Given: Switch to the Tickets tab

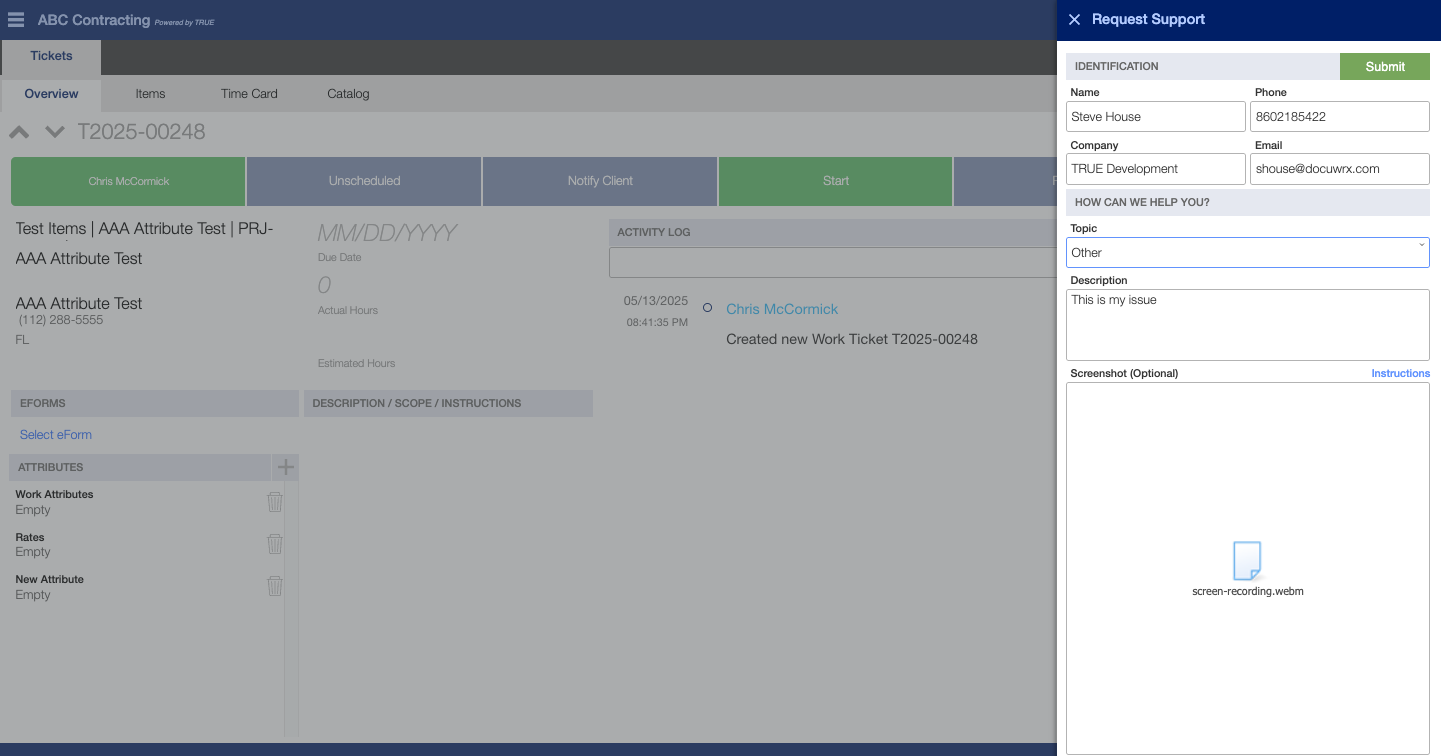Looking at the screenshot, I should pyautogui.click(x=51, y=56).
